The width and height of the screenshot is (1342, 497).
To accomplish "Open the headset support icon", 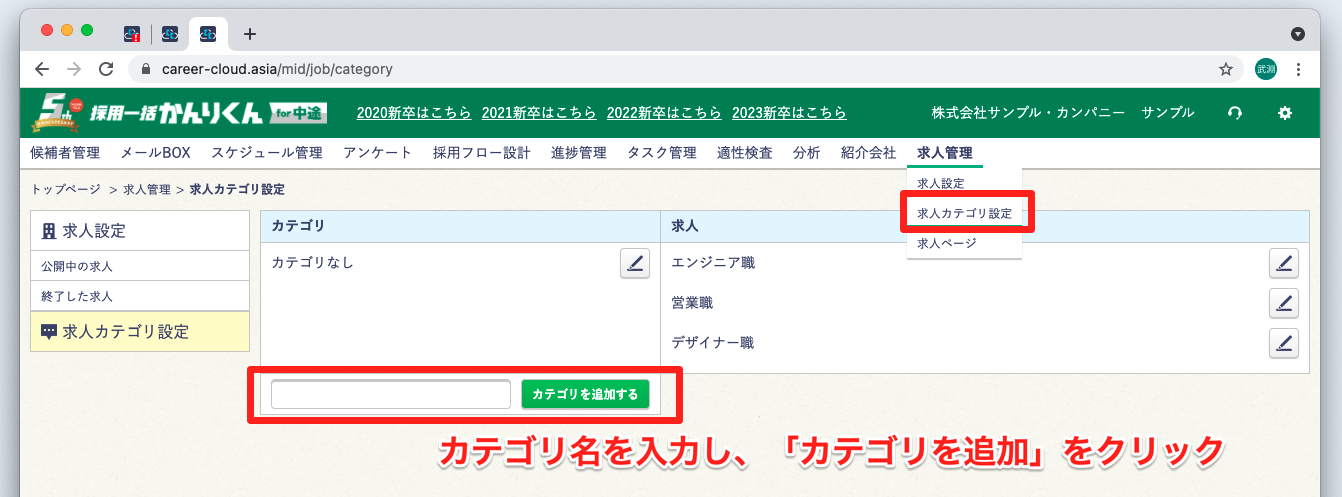I will click(x=1235, y=113).
